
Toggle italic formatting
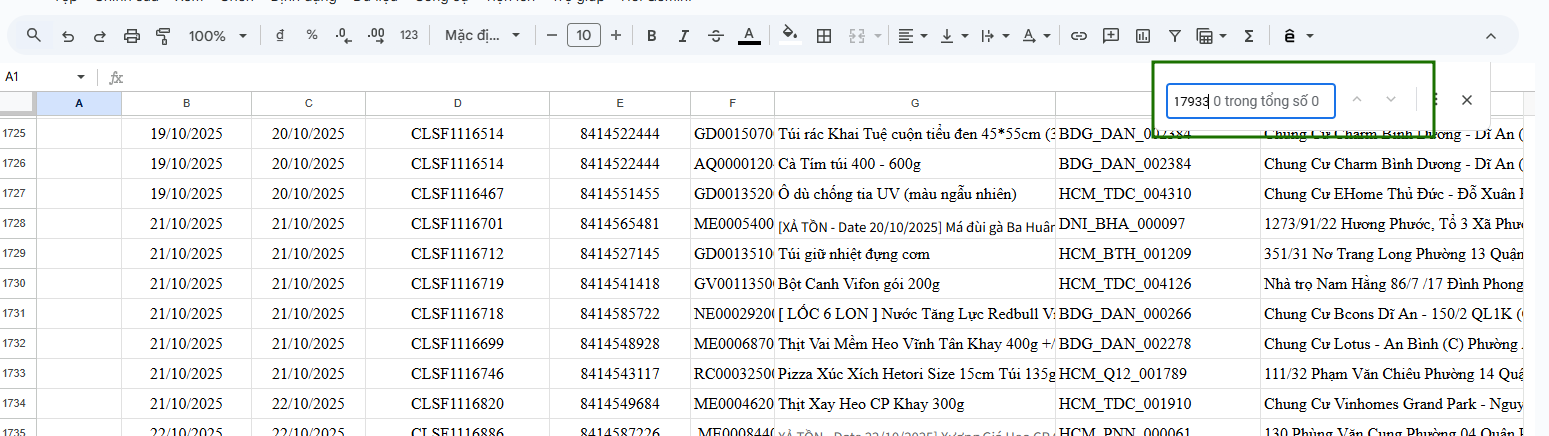[x=684, y=36]
